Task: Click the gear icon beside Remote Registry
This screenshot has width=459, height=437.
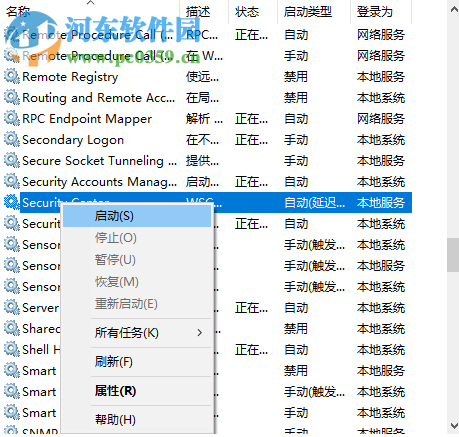Action: [x=12, y=77]
